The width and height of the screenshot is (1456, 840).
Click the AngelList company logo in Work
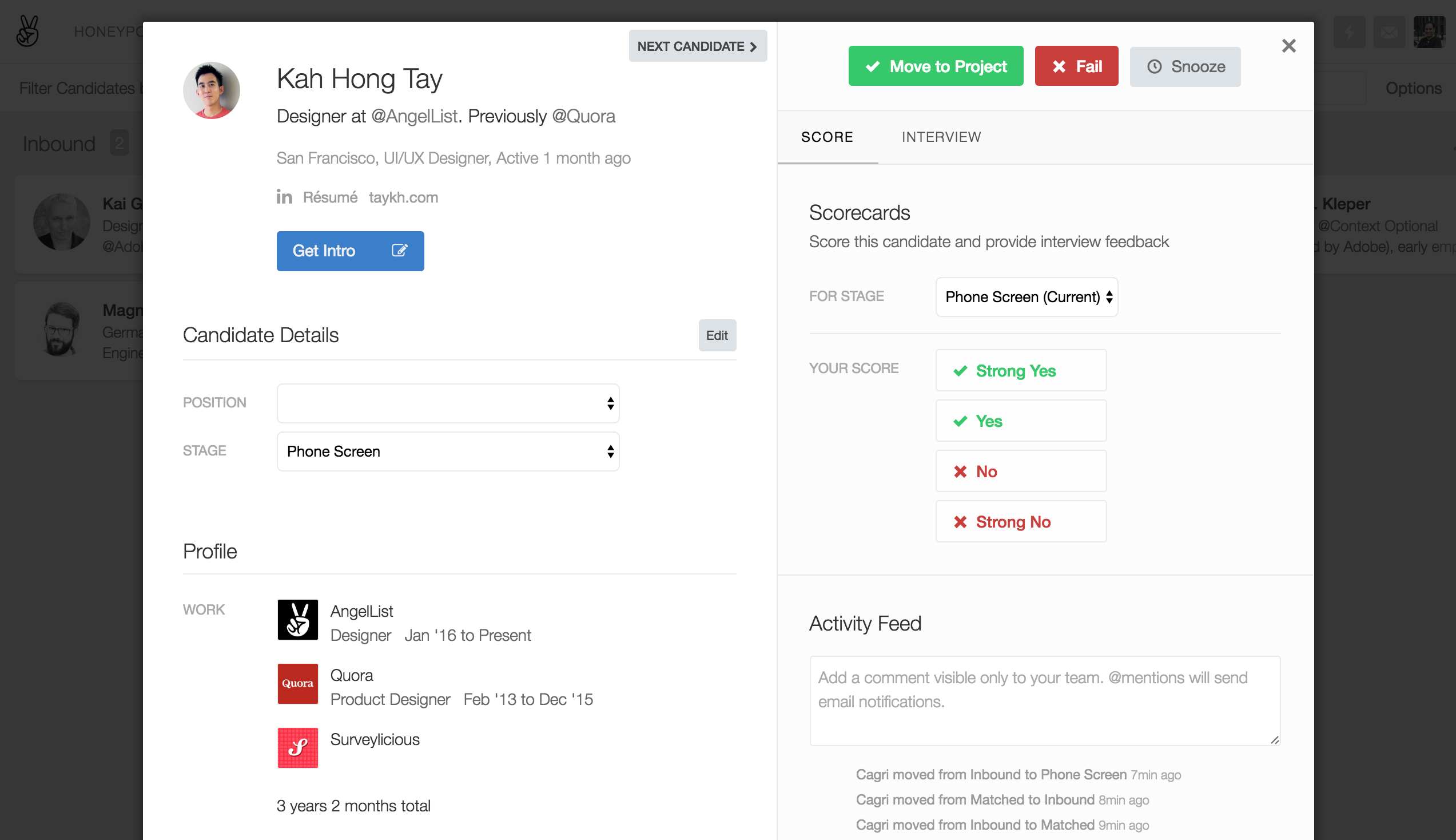(297, 620)
